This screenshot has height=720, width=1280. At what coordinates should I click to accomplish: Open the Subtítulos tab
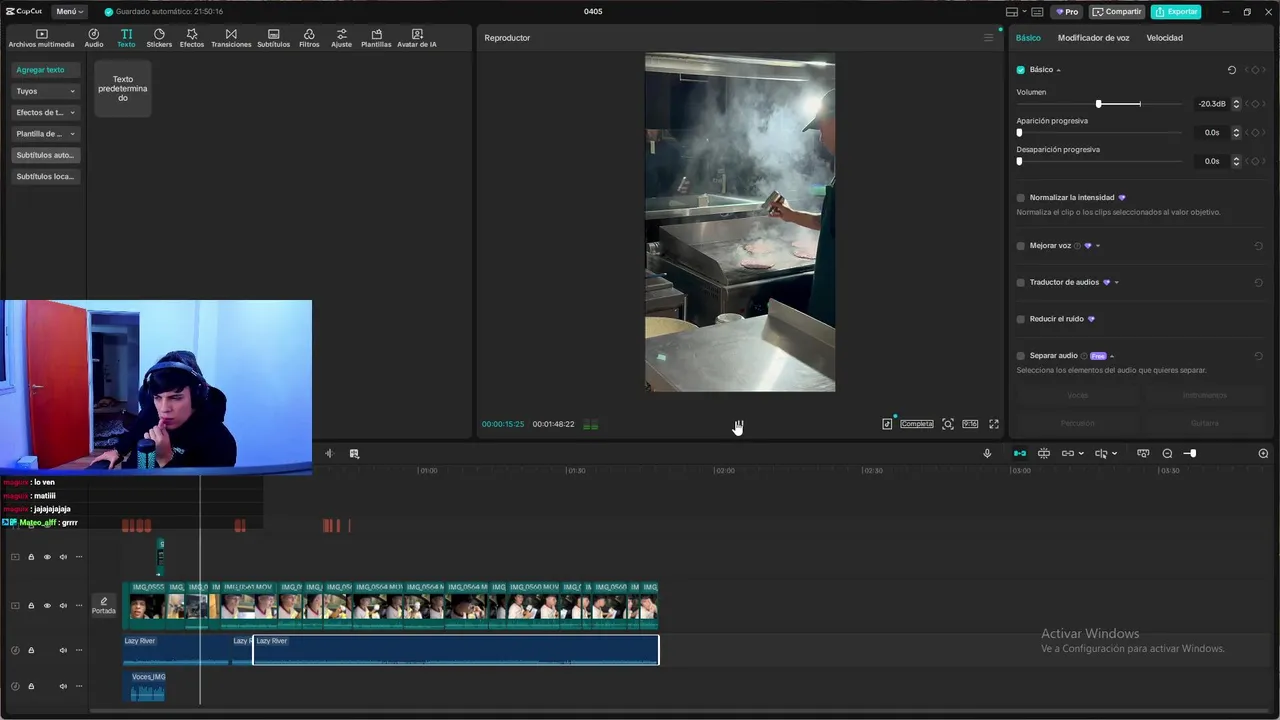[x=273, y=38]
